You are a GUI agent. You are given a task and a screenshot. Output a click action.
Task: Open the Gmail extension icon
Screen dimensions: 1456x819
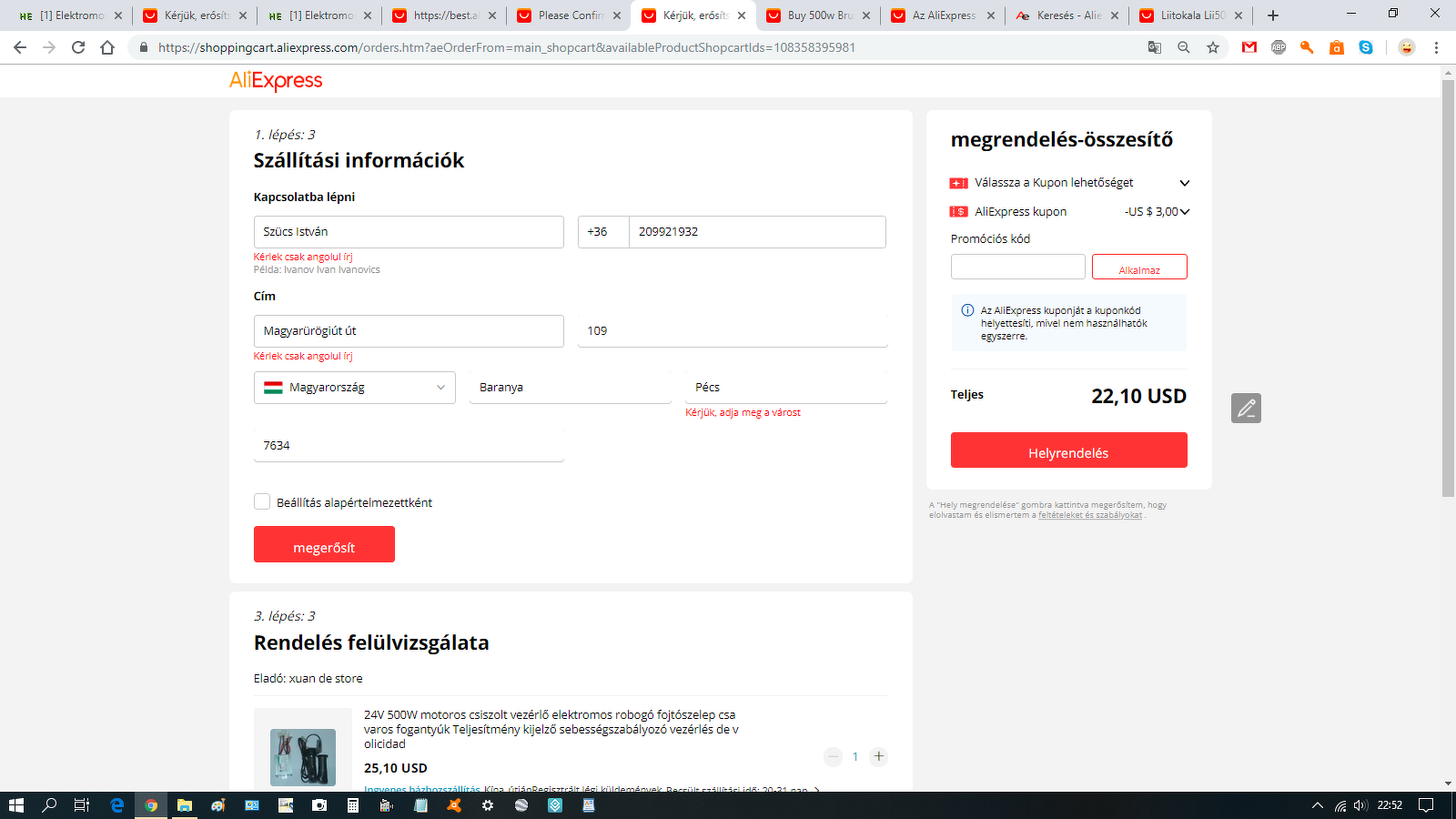pyautogui.click(x=1249, y=47)
